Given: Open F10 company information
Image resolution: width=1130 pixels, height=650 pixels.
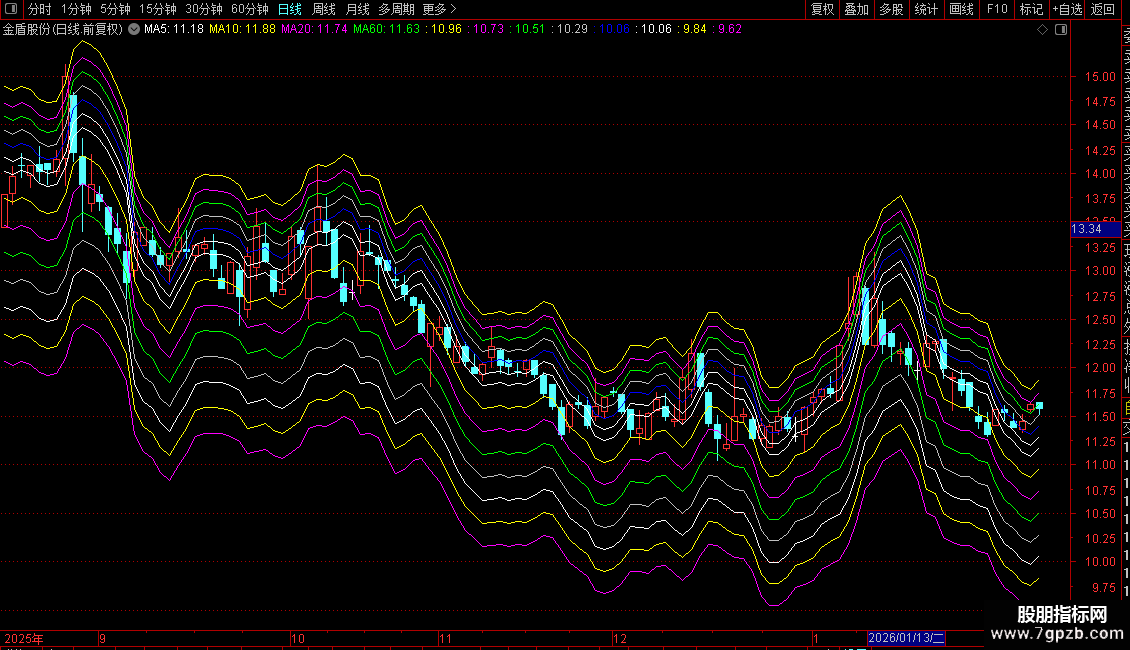Looking at the screenshot, I should (x=997, y=9).
